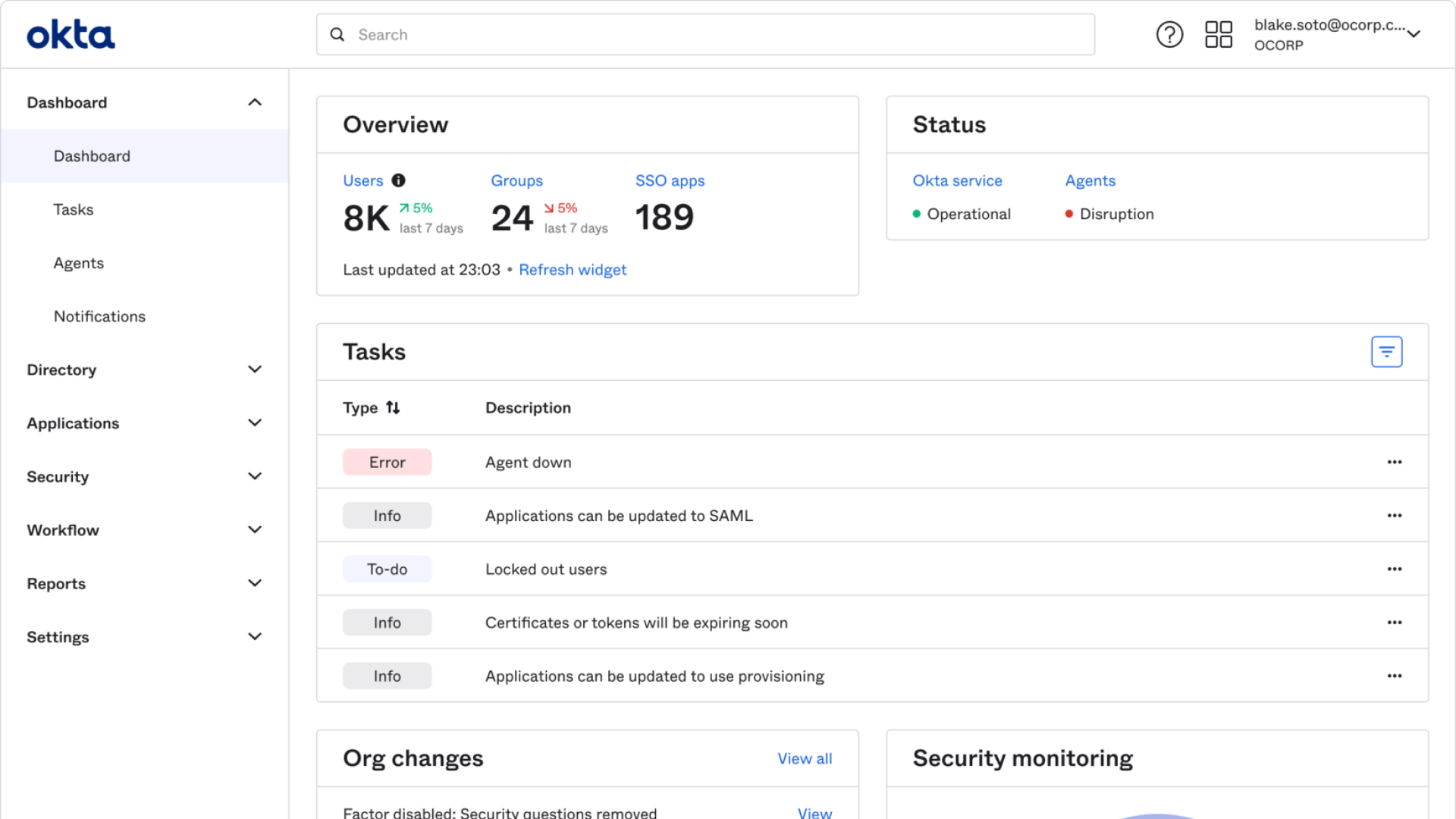Open the Groups overview link
This screenshot has width=1456, height=819.
pos(516,180)
